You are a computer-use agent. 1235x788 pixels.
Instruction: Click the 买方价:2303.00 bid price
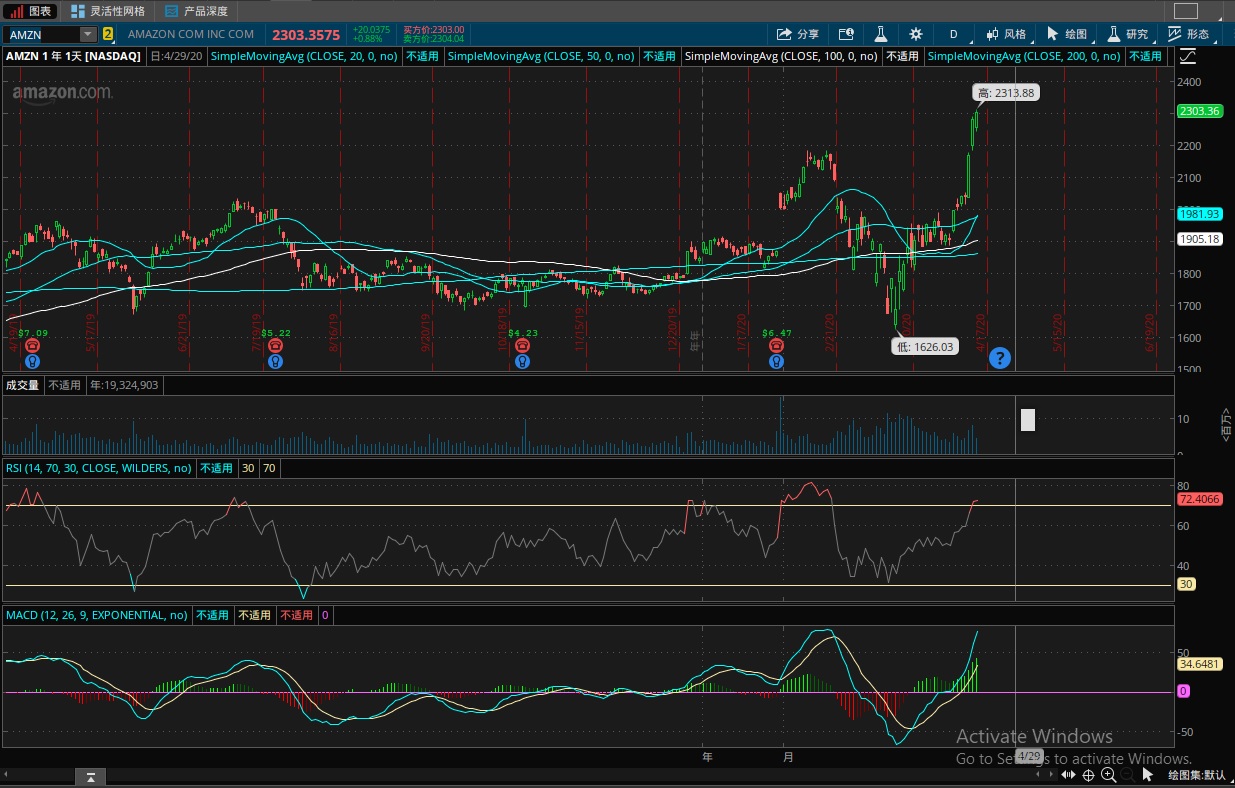(434, 30)
